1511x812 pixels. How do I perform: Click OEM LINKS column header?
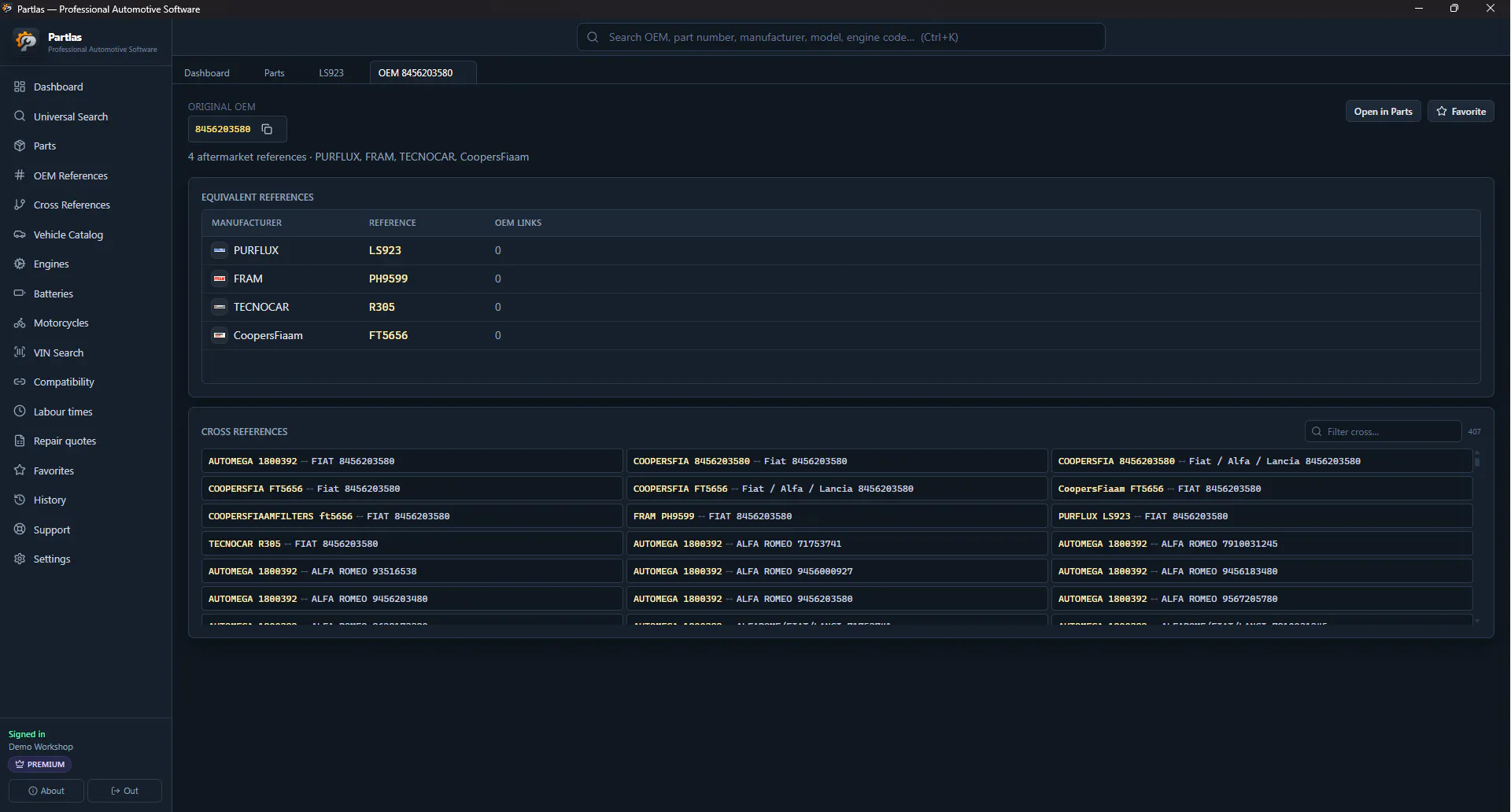tap(518, 223)
